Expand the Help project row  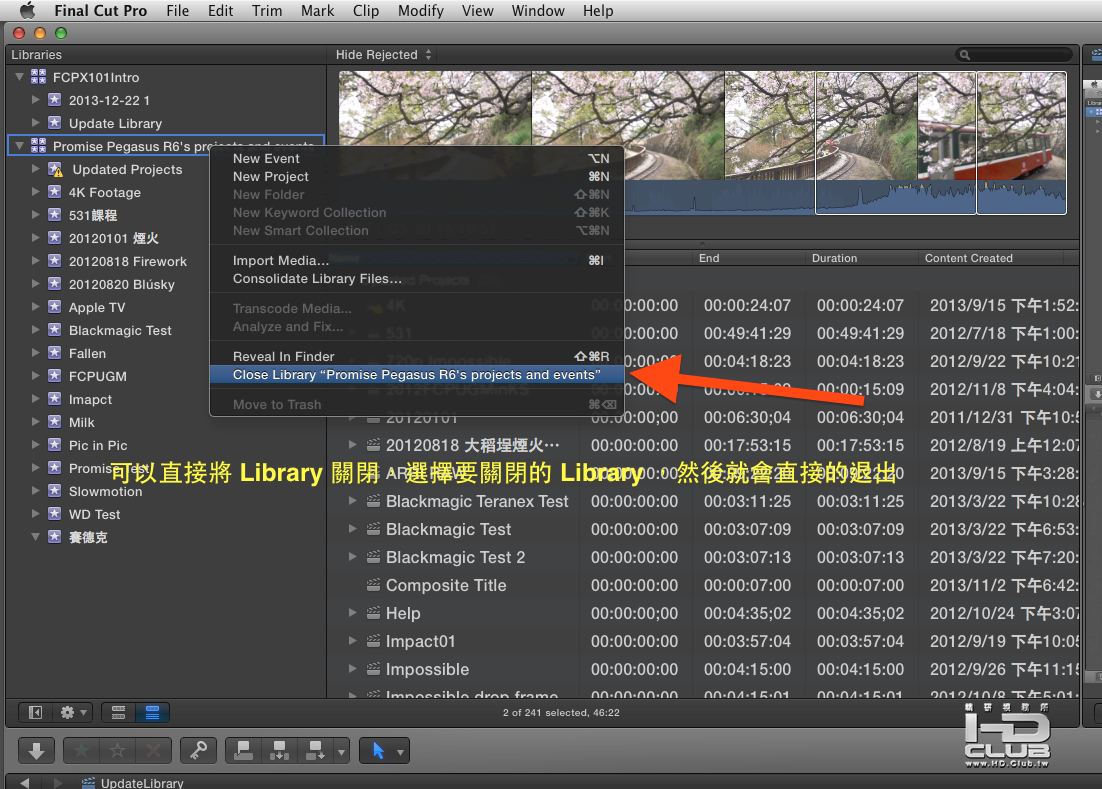coord(353,613)
